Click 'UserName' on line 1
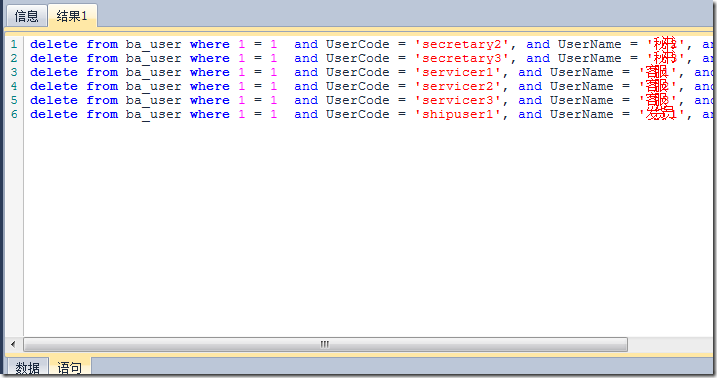The height and width of the screenshot is (378, 717). click(589, 44)
